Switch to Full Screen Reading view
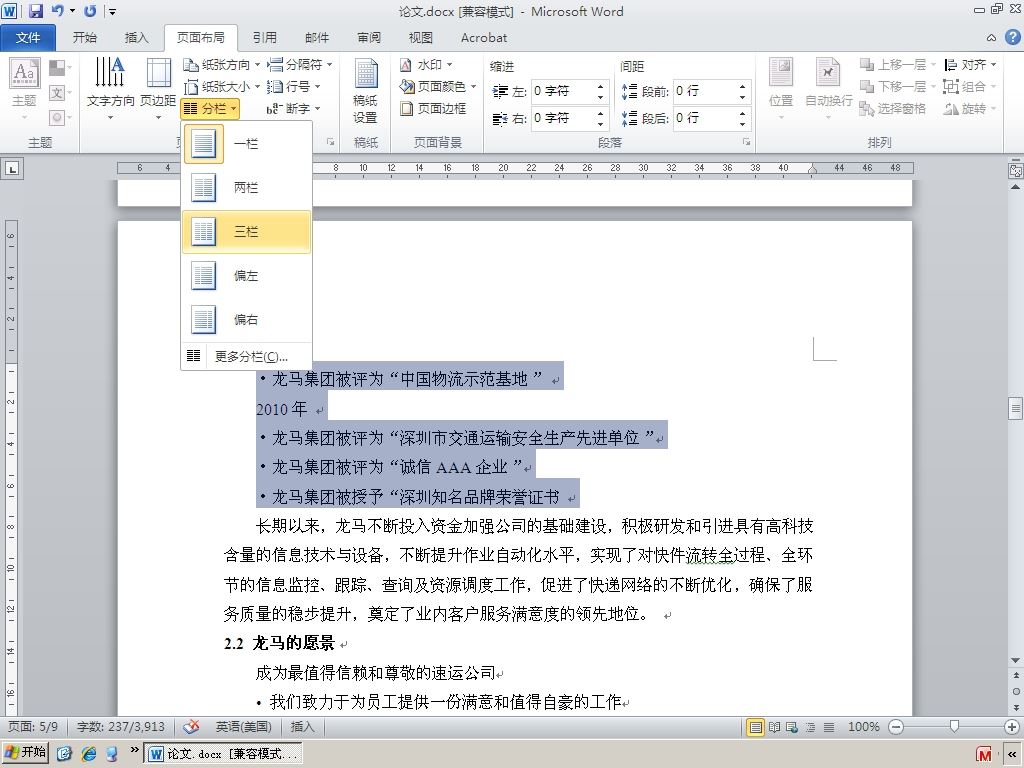This screenshot has width=1024, height=768. [x=775, y=727]
